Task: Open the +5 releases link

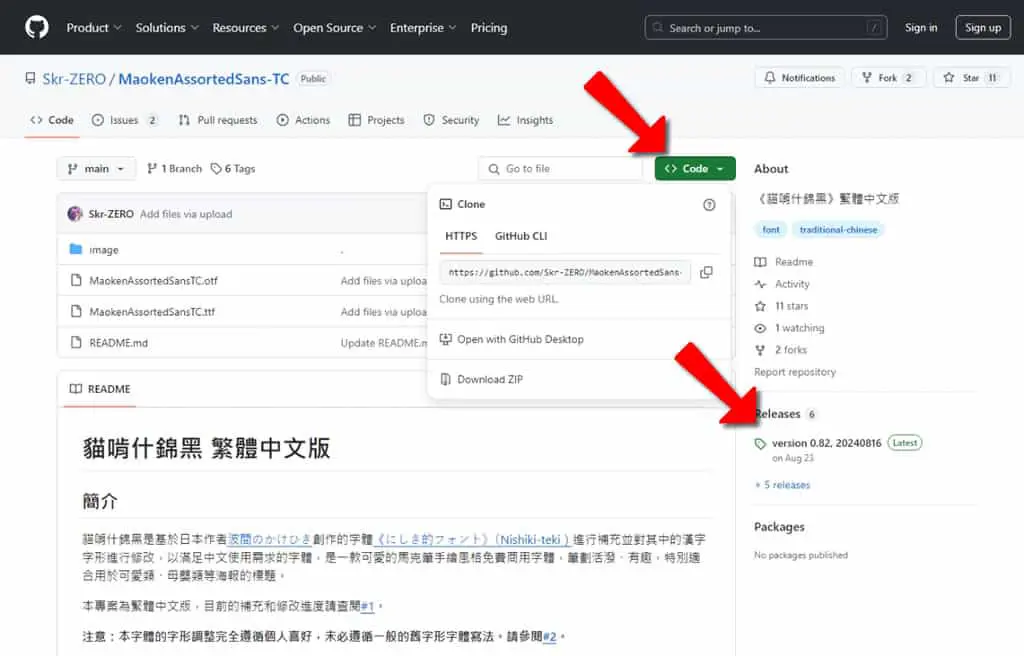Action: pos(782,485)
